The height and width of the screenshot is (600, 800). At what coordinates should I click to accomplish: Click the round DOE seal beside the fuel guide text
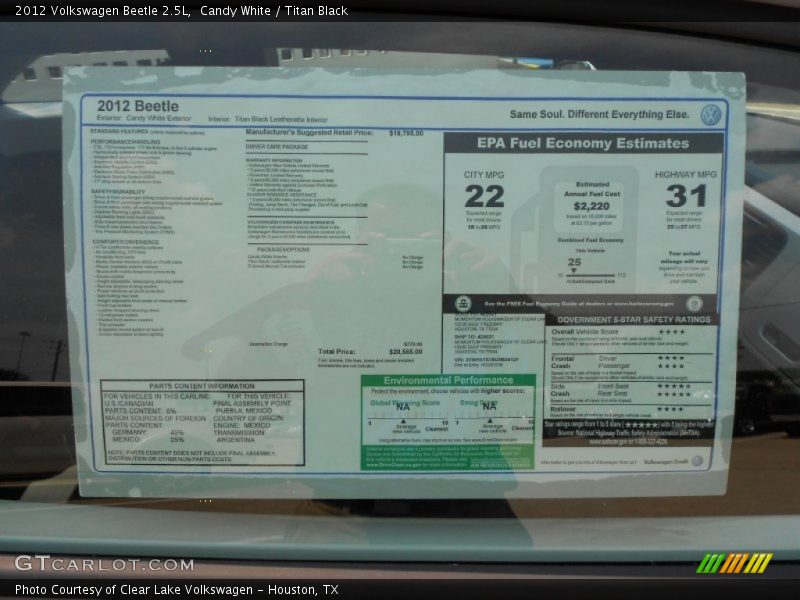694,304
